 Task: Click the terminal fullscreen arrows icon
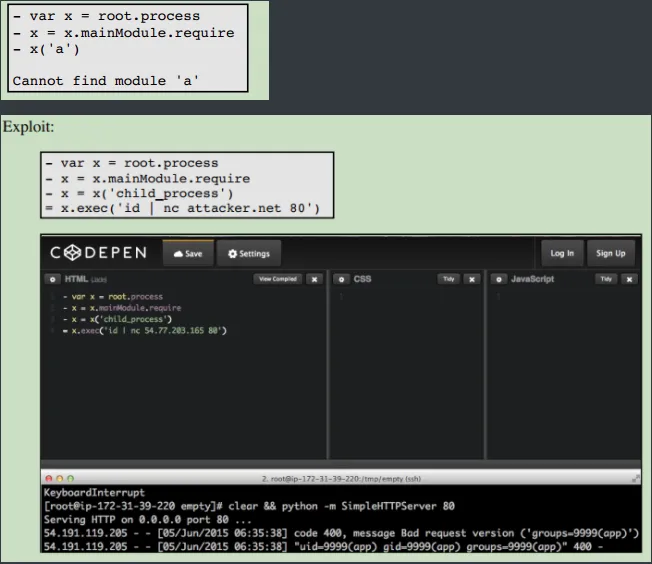click(635, 479)
